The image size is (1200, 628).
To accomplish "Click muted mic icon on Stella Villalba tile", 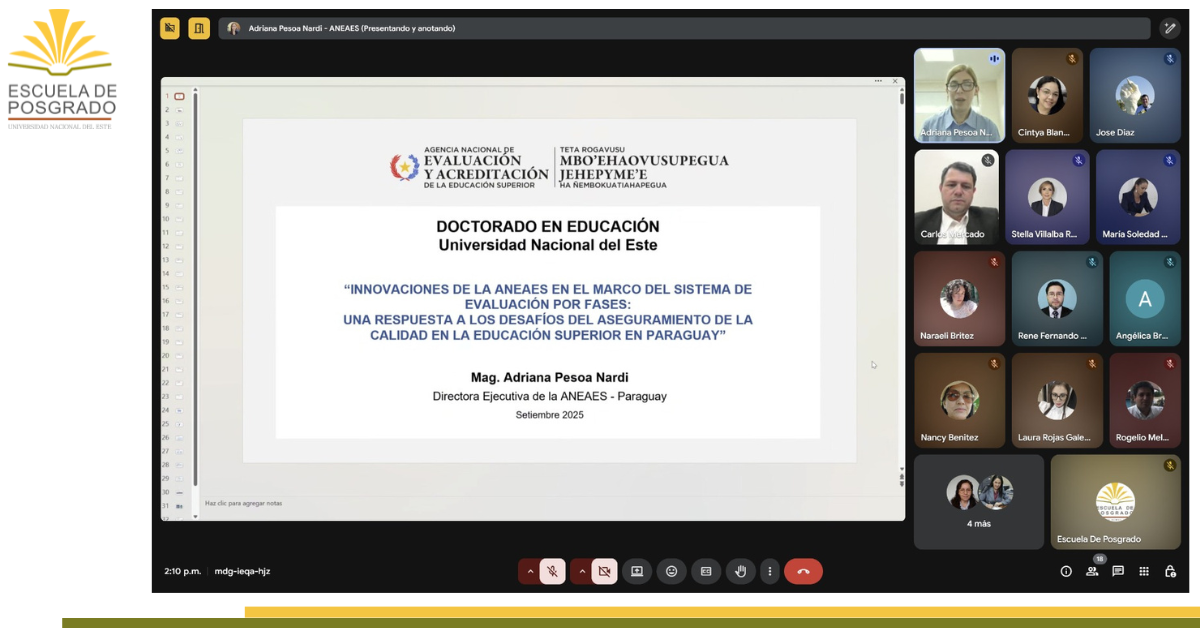I will [1078, 160].
